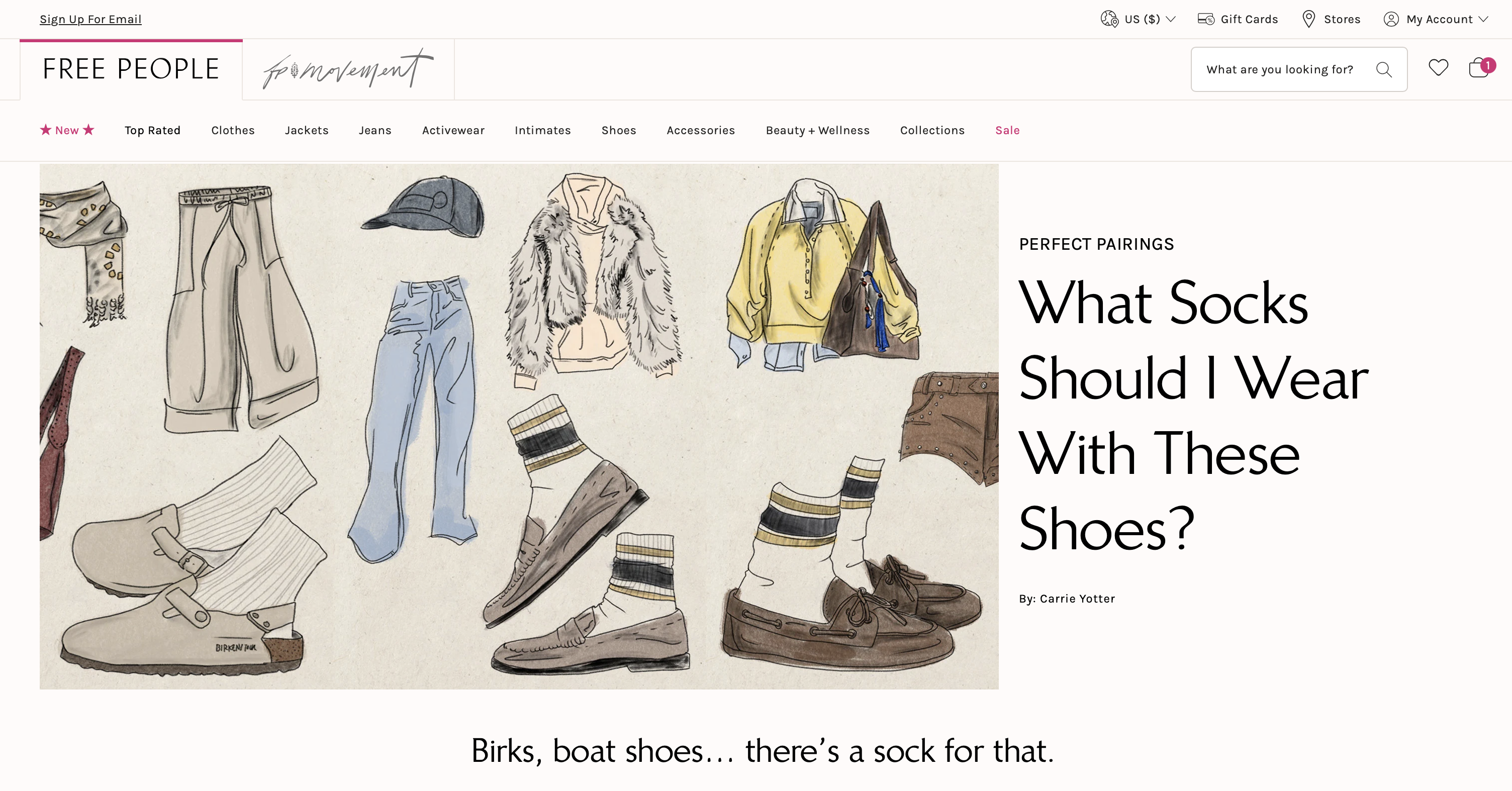Open the Beauty + Wellness menu

click(817, 130)
